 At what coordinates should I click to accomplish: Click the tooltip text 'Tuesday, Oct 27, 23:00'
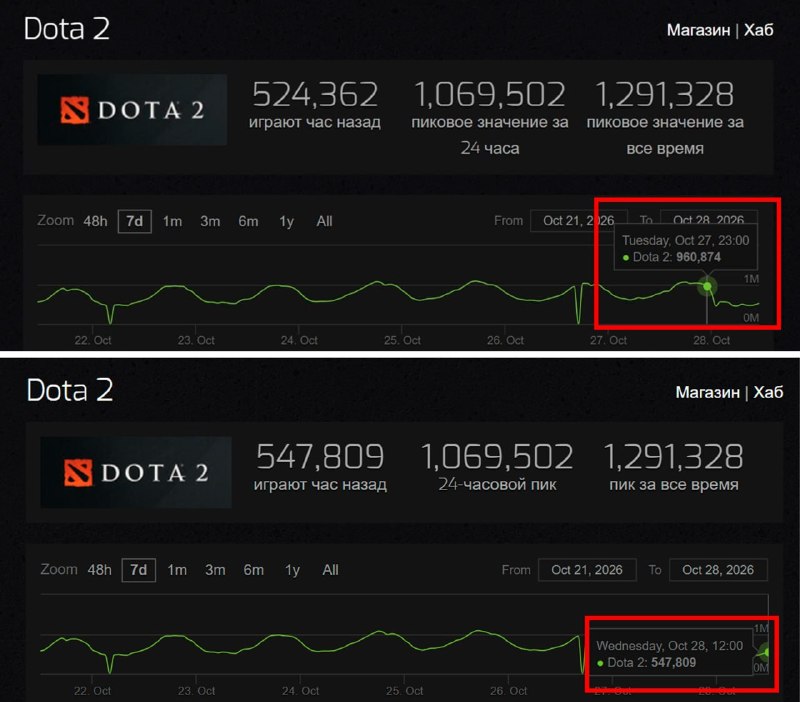click(686, 240)
